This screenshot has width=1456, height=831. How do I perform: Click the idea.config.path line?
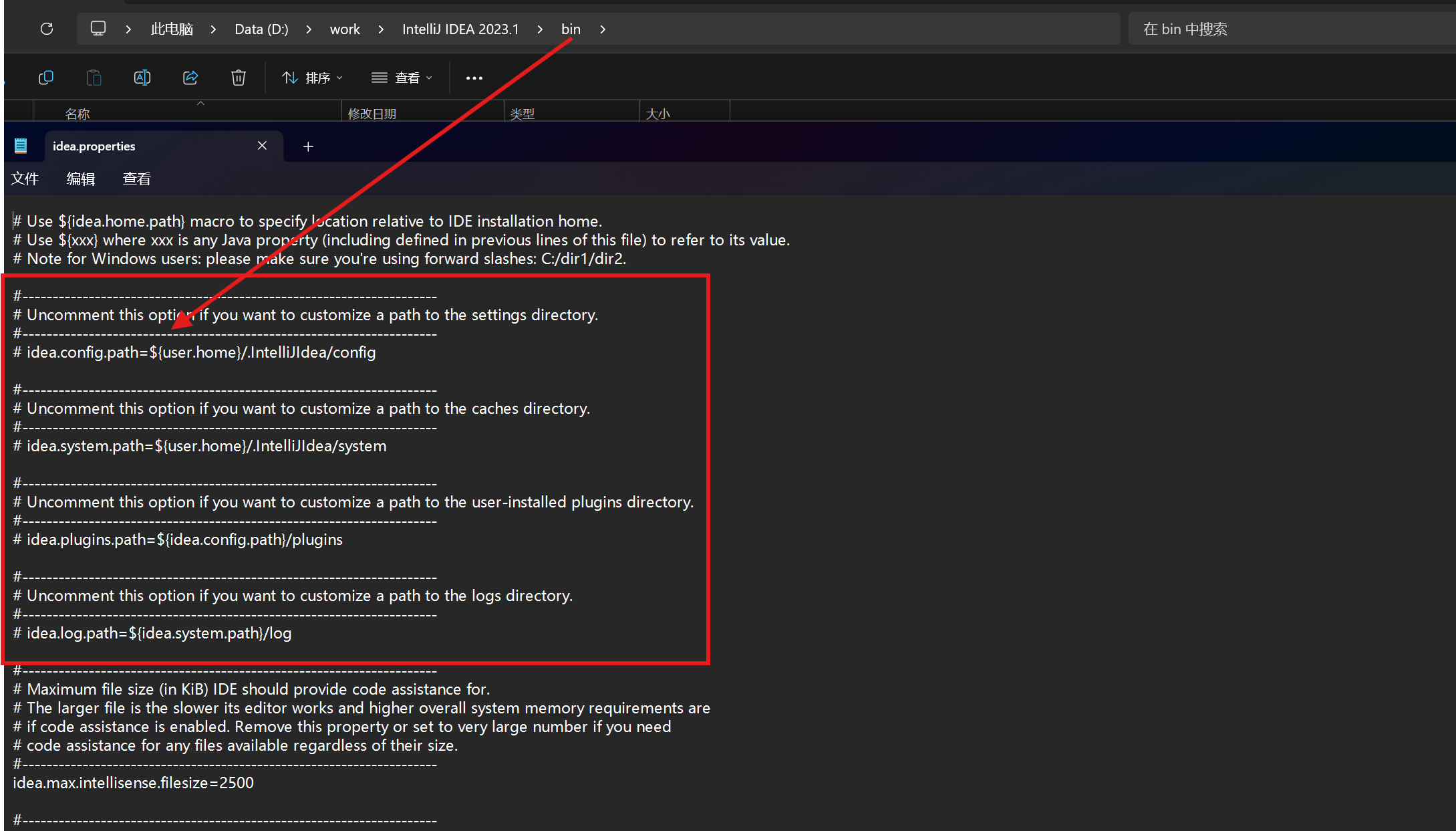194,352
